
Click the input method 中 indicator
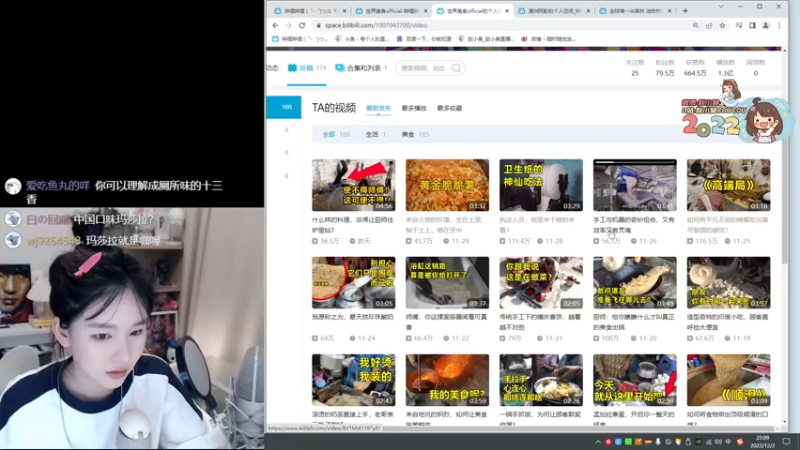click(x=728, y=442)
